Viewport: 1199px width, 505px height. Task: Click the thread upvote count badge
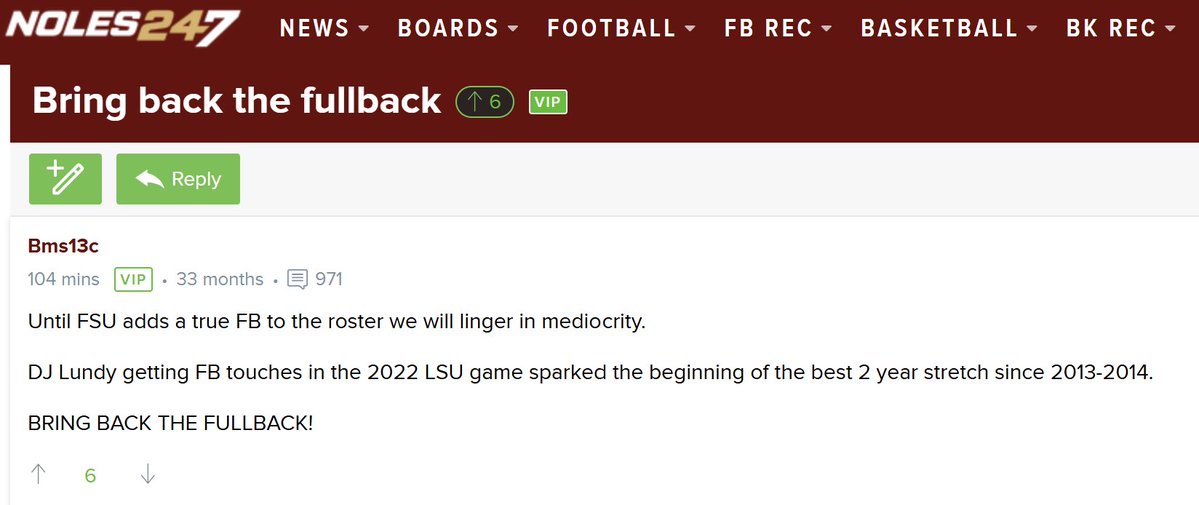485,102
